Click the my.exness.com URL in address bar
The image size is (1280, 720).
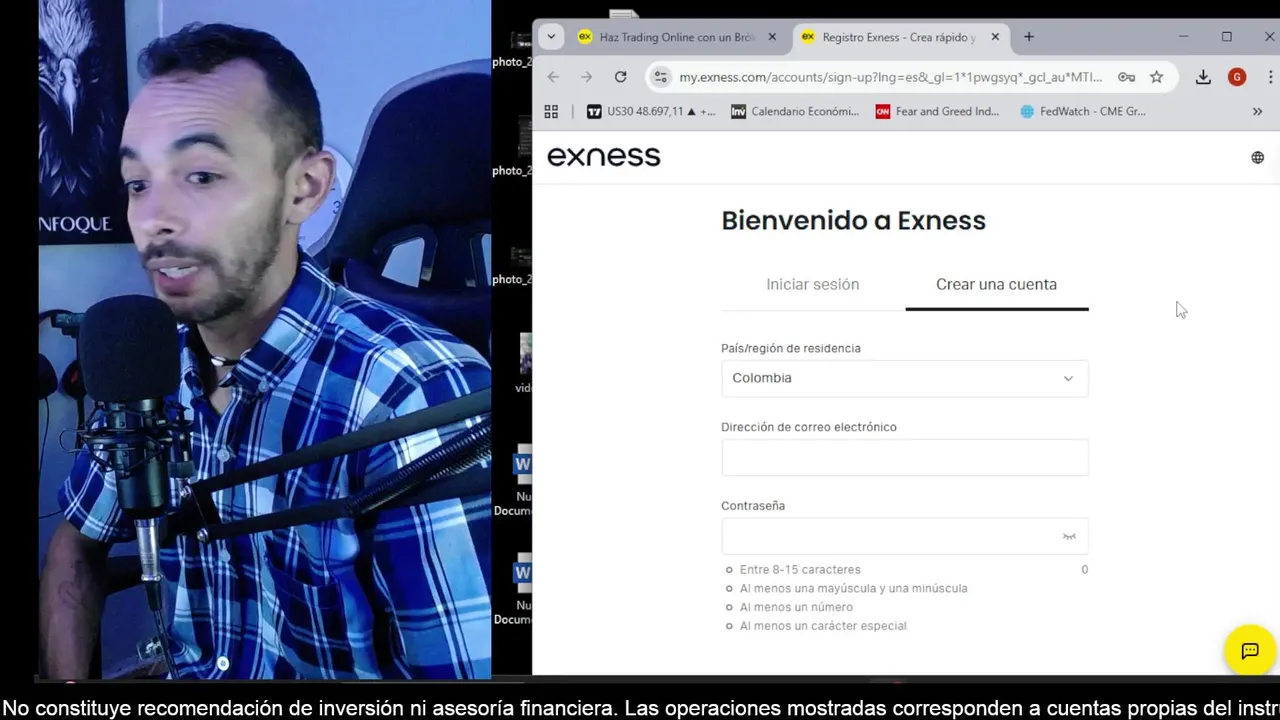890,77
